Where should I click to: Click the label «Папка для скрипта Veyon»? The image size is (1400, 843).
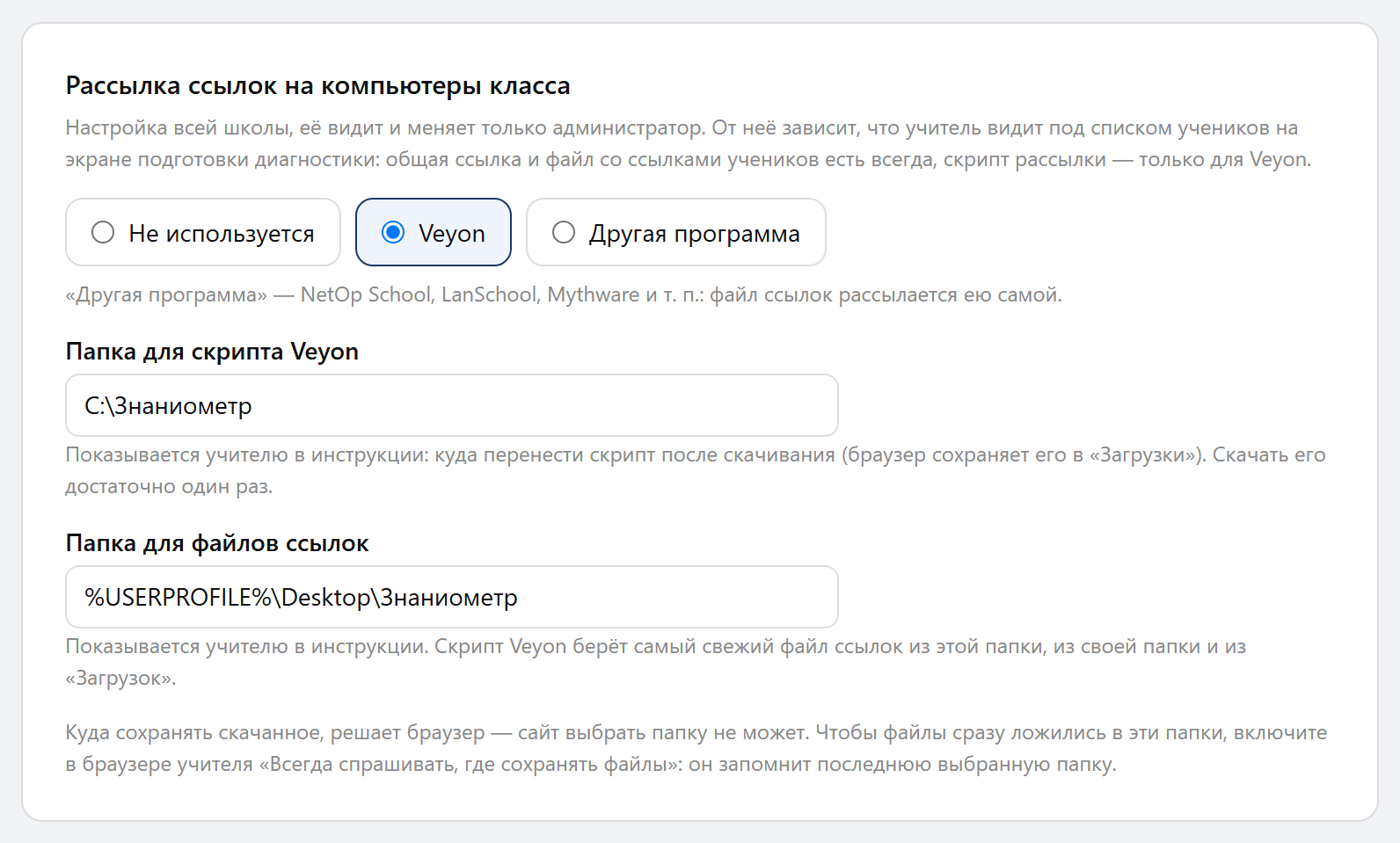click(212, 352)
